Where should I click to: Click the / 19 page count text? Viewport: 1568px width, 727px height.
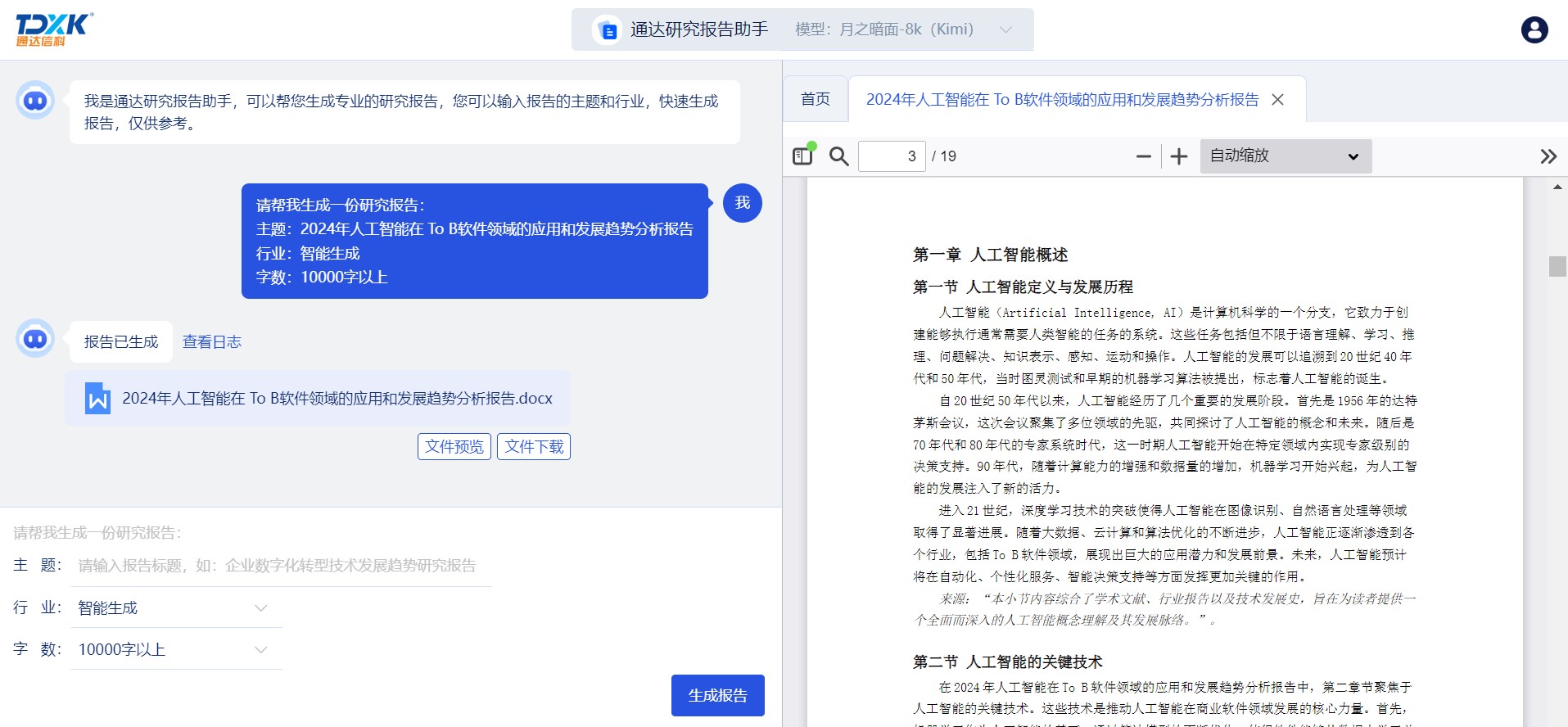(x=944, y=156)
